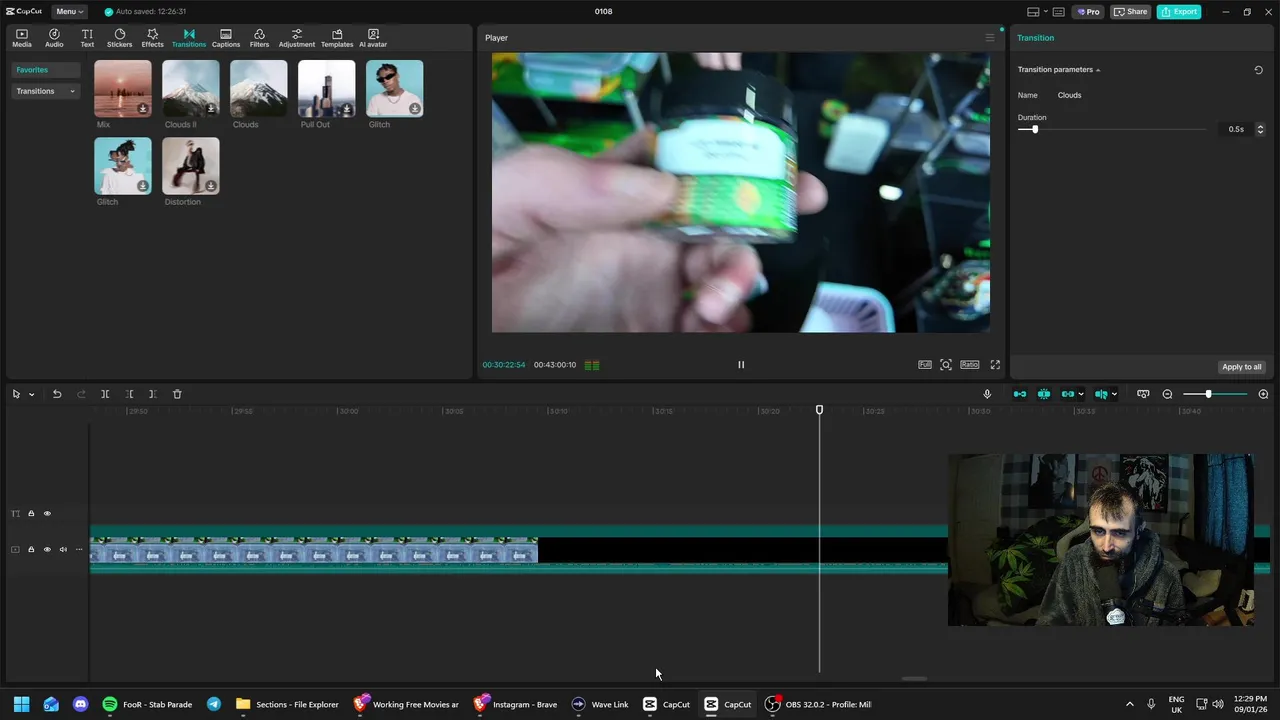Open the Menu dropdown
1280x720 pixels.
click(69, 12)
